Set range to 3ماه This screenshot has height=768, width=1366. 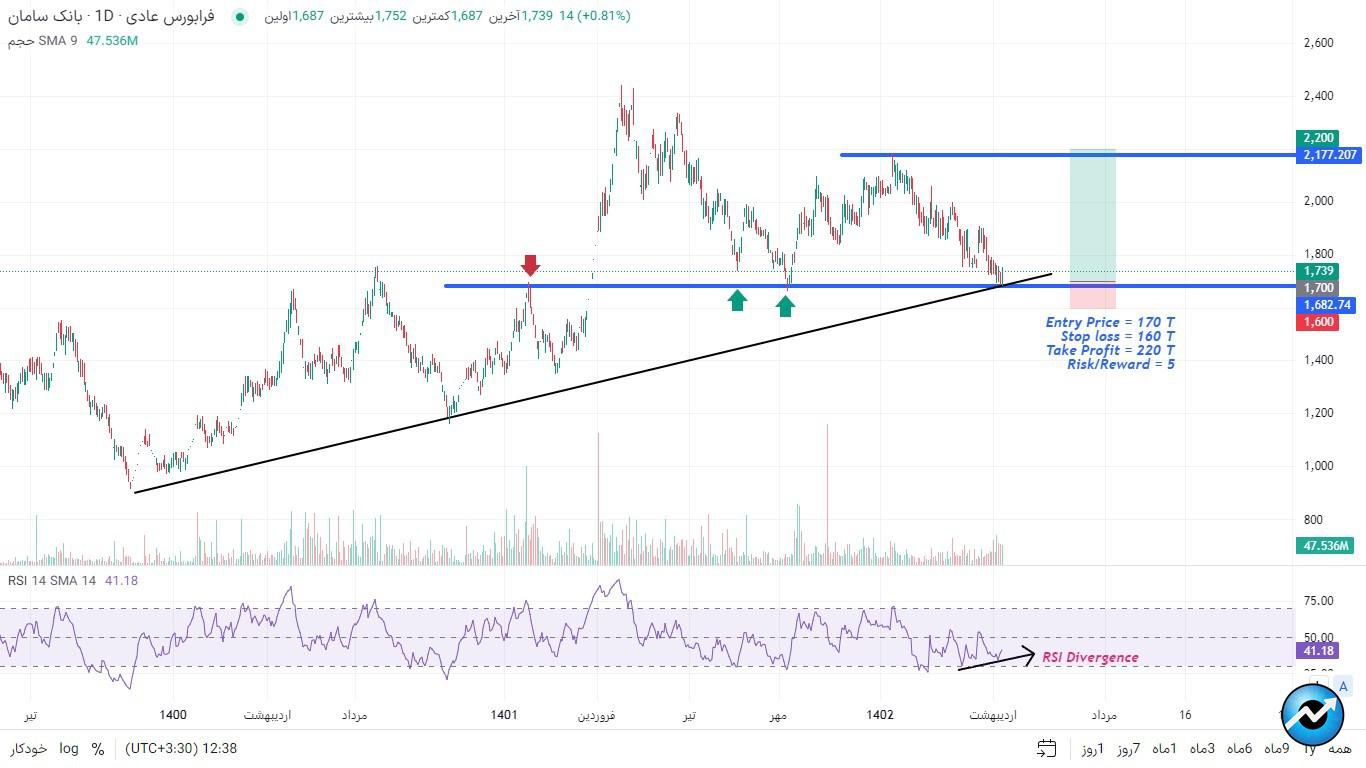(x=1201, y=749)
